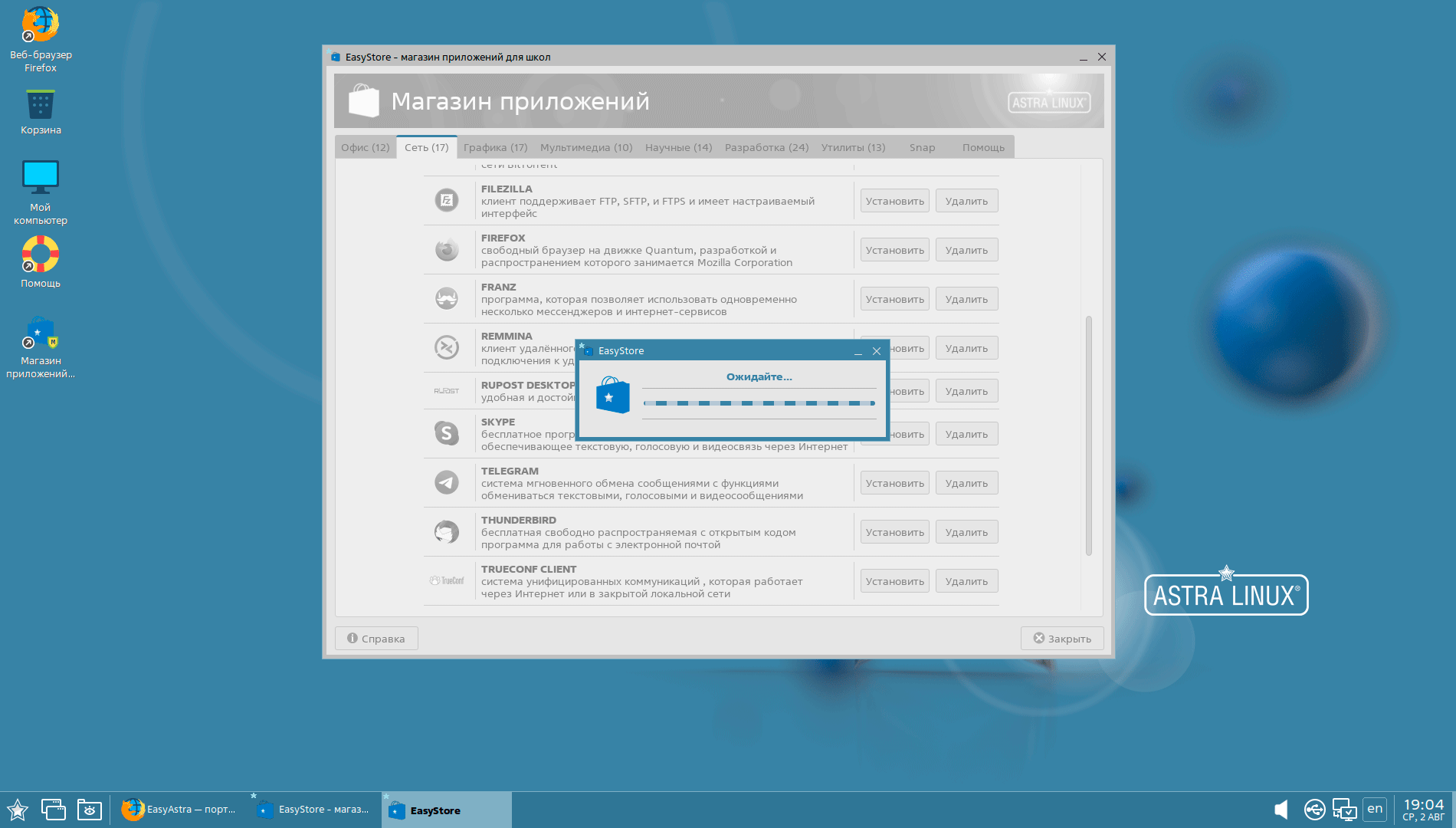The image size is (1456, 828).
Task: Open the network connections tray icon
Action: (x=1314, y=810)
